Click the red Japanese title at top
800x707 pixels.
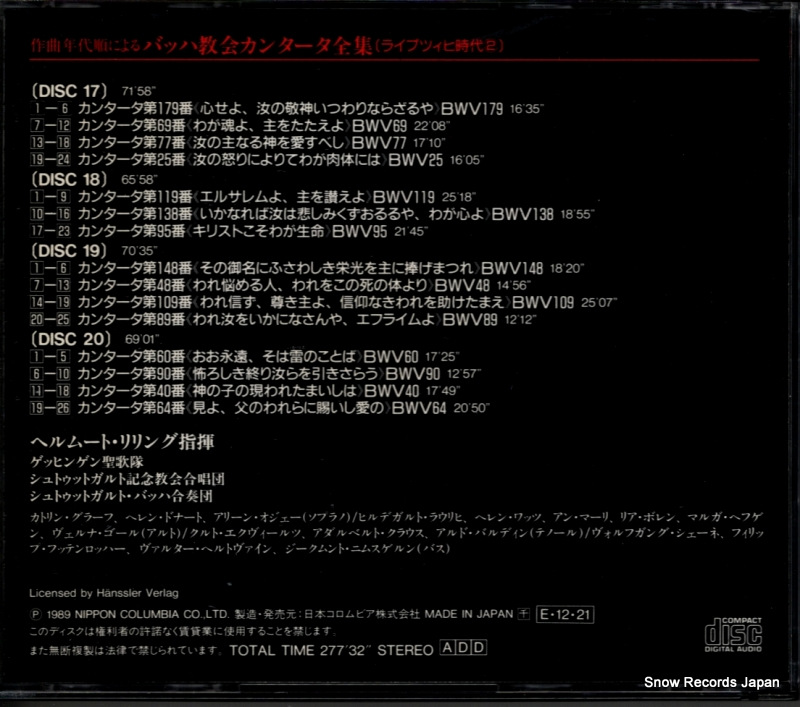(267, 46)
